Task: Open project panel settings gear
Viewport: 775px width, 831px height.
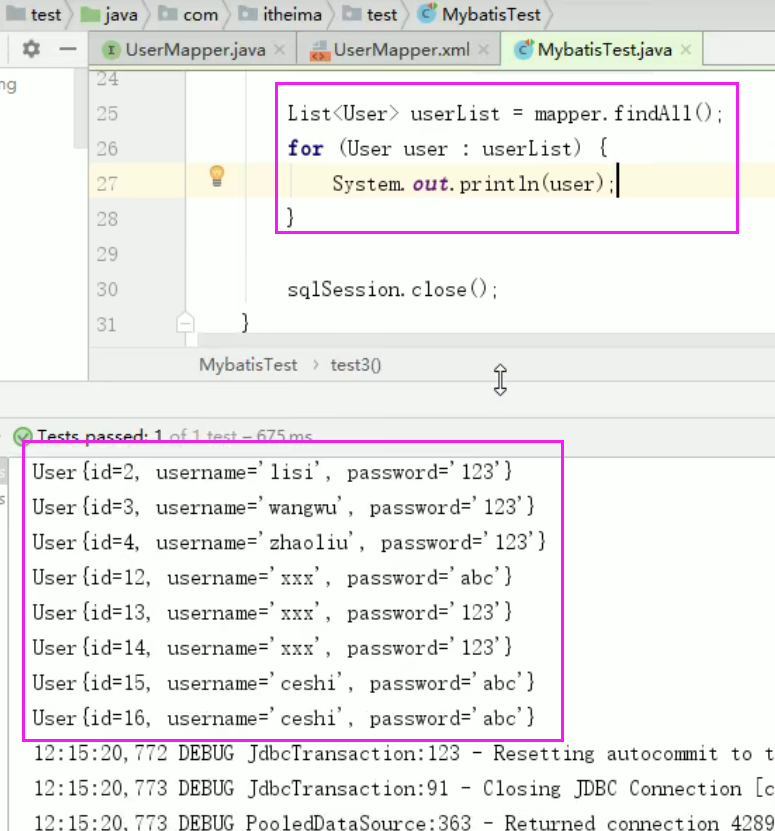Action: click(31, 49)
